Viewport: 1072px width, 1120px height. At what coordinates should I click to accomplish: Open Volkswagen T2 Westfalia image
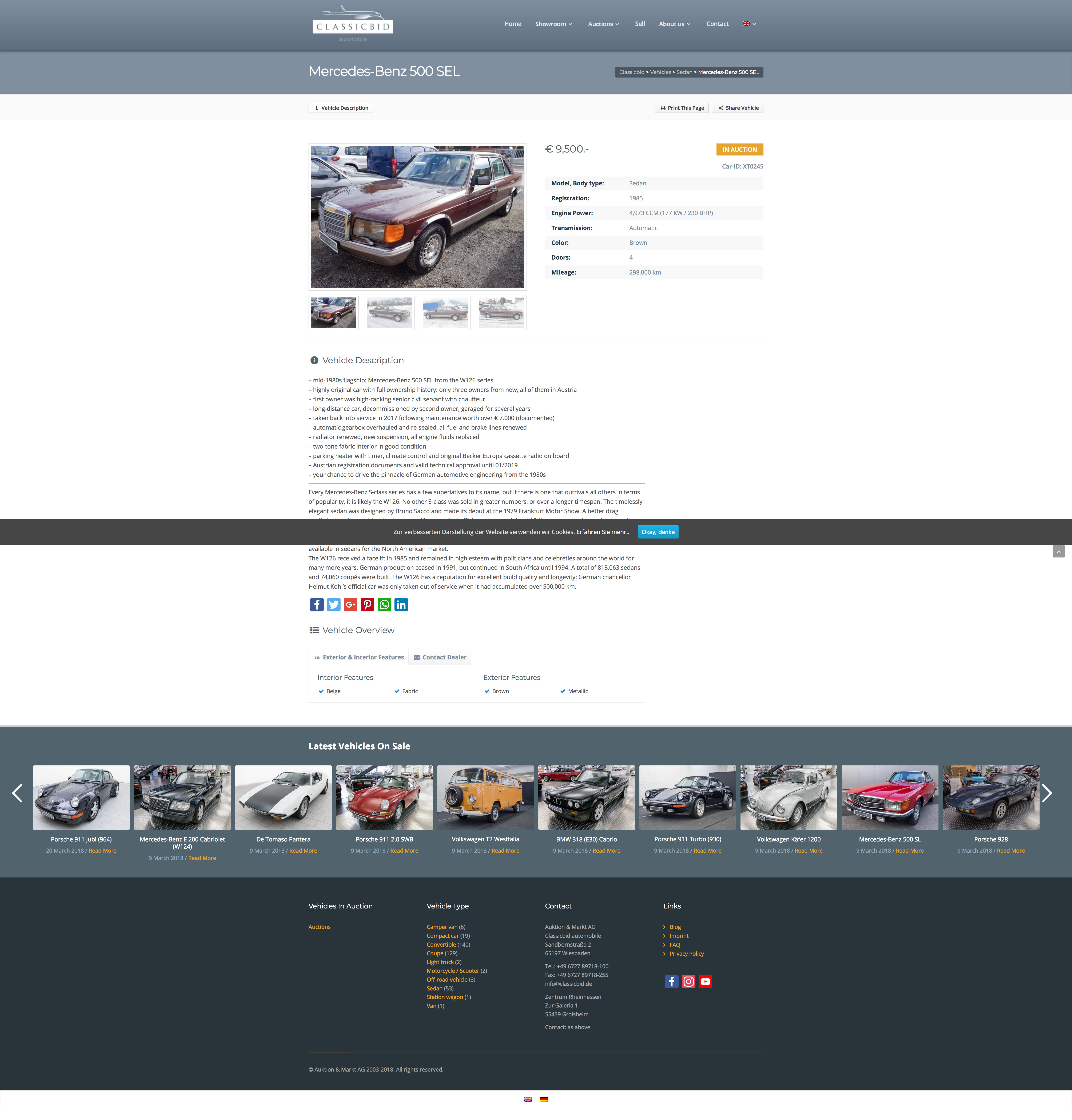tap(485, 798)
